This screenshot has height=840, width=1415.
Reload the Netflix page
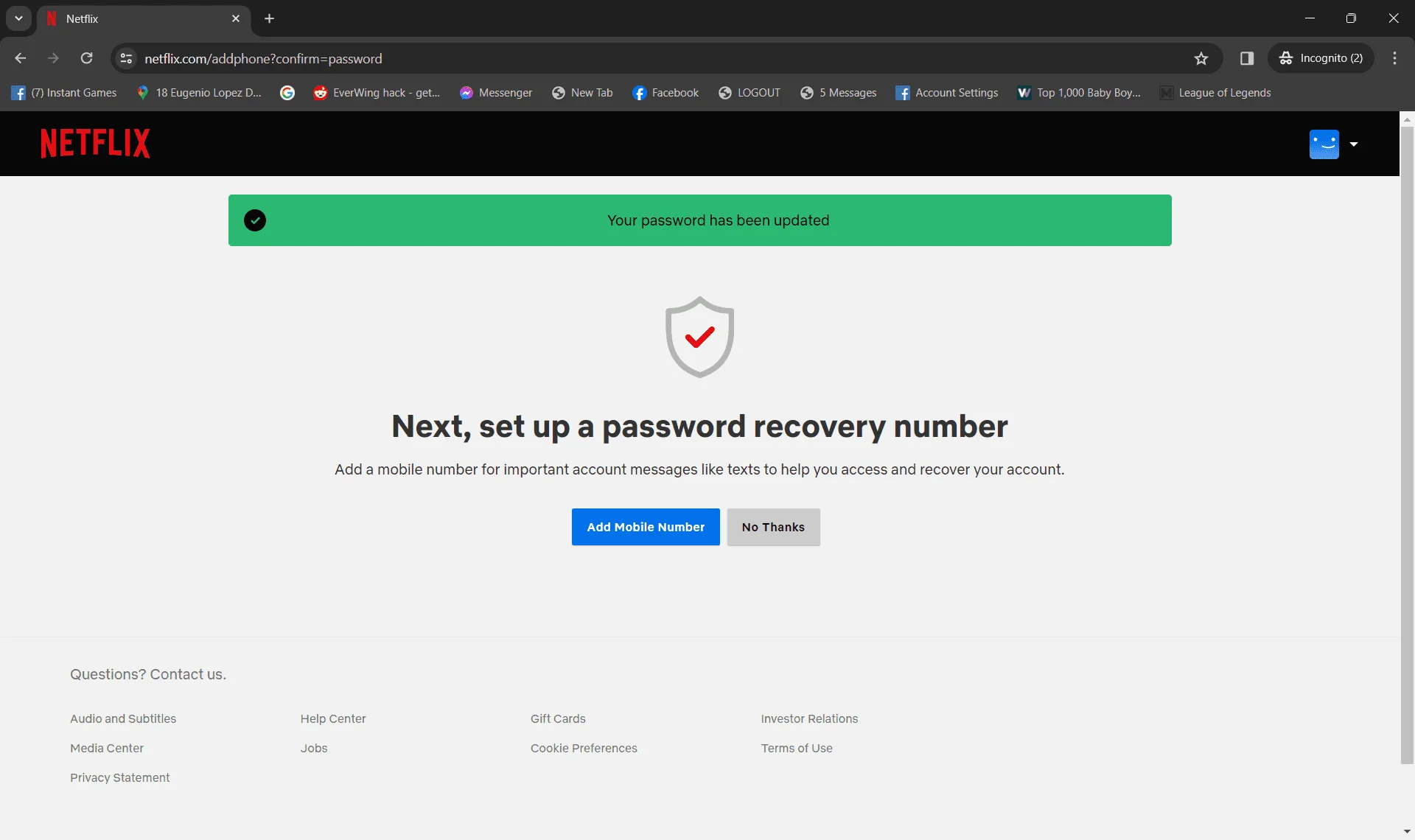coord(86,58)
